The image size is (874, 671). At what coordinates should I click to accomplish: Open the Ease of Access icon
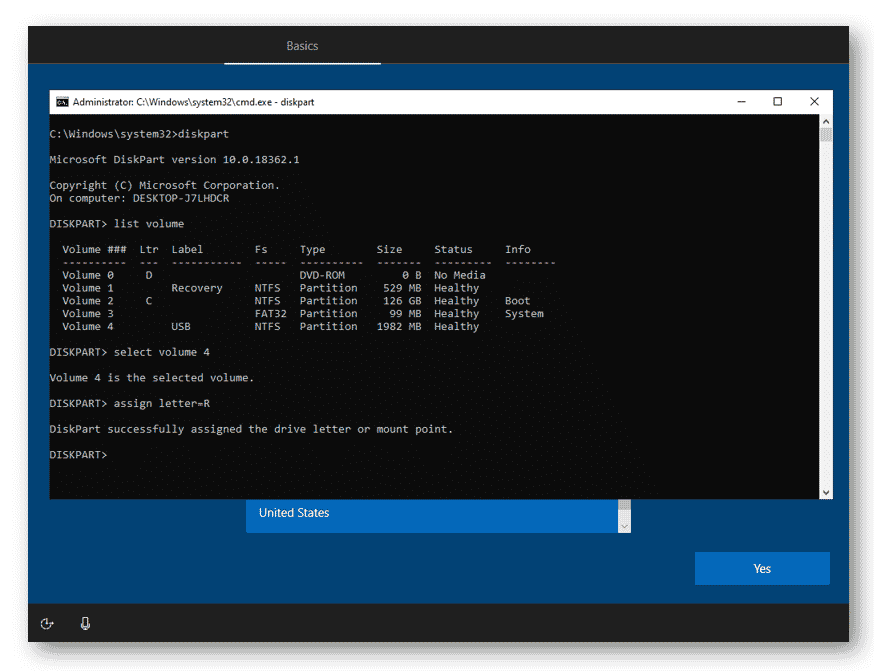click(47, 624)
